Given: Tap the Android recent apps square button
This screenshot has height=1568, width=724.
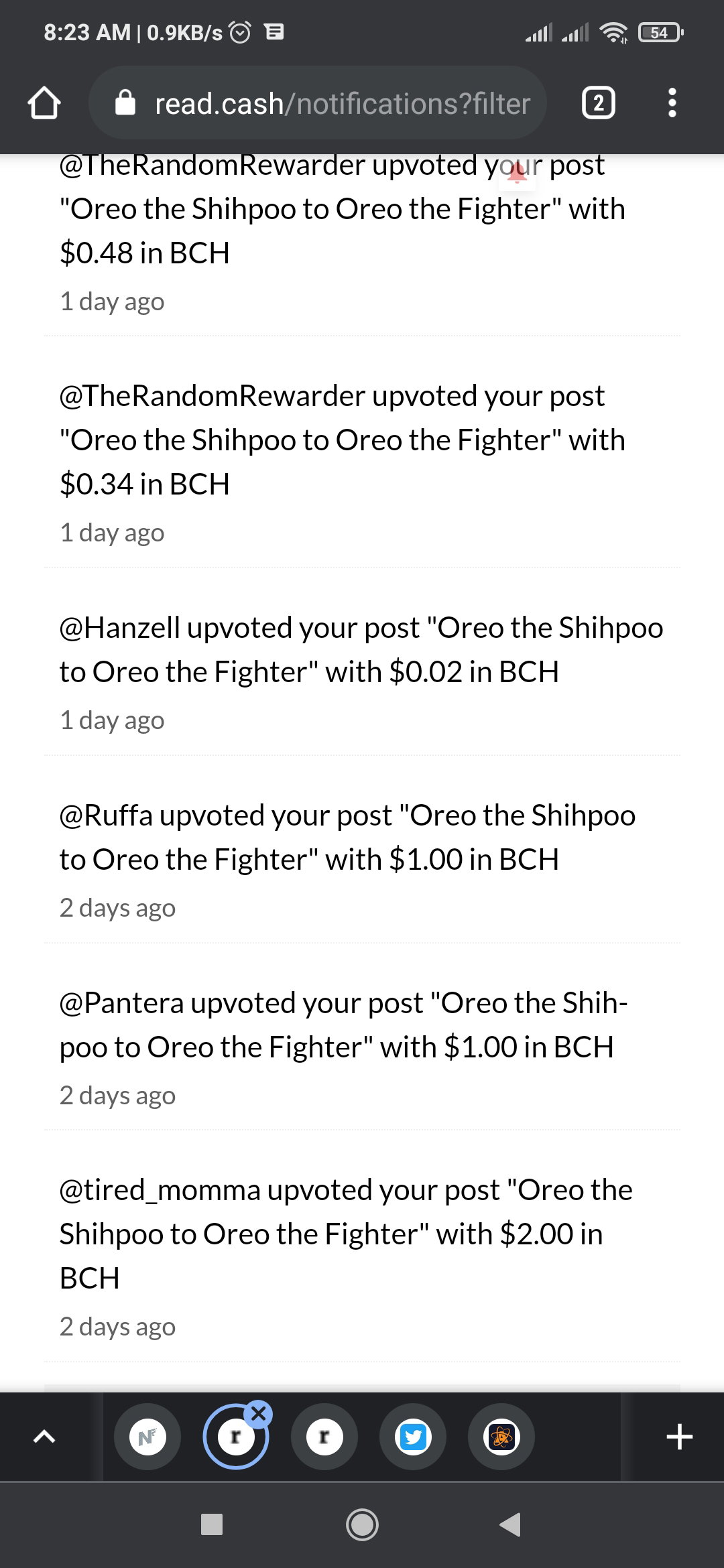Looking at the screenshot, I should tap(212, 1524).
